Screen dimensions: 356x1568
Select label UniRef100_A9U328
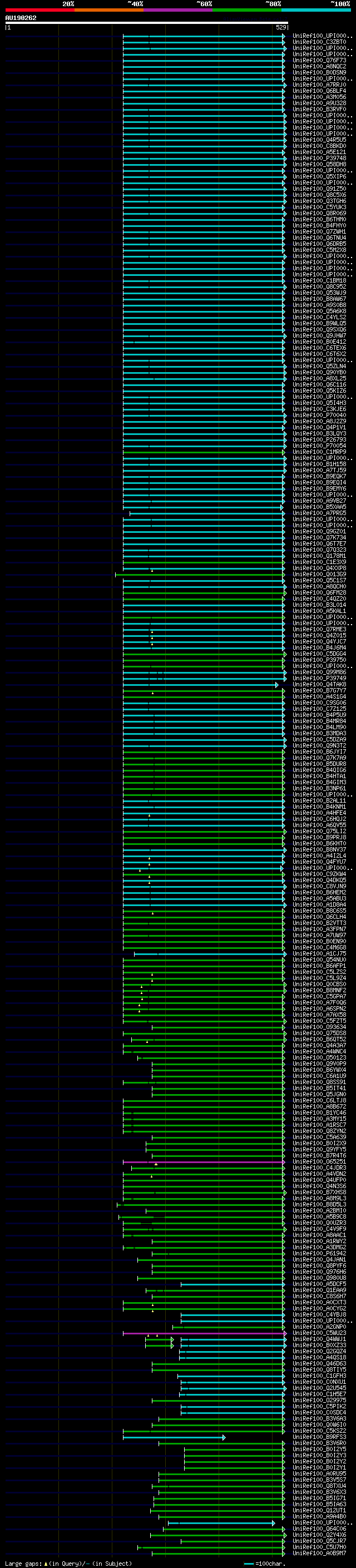pos(319,103)
